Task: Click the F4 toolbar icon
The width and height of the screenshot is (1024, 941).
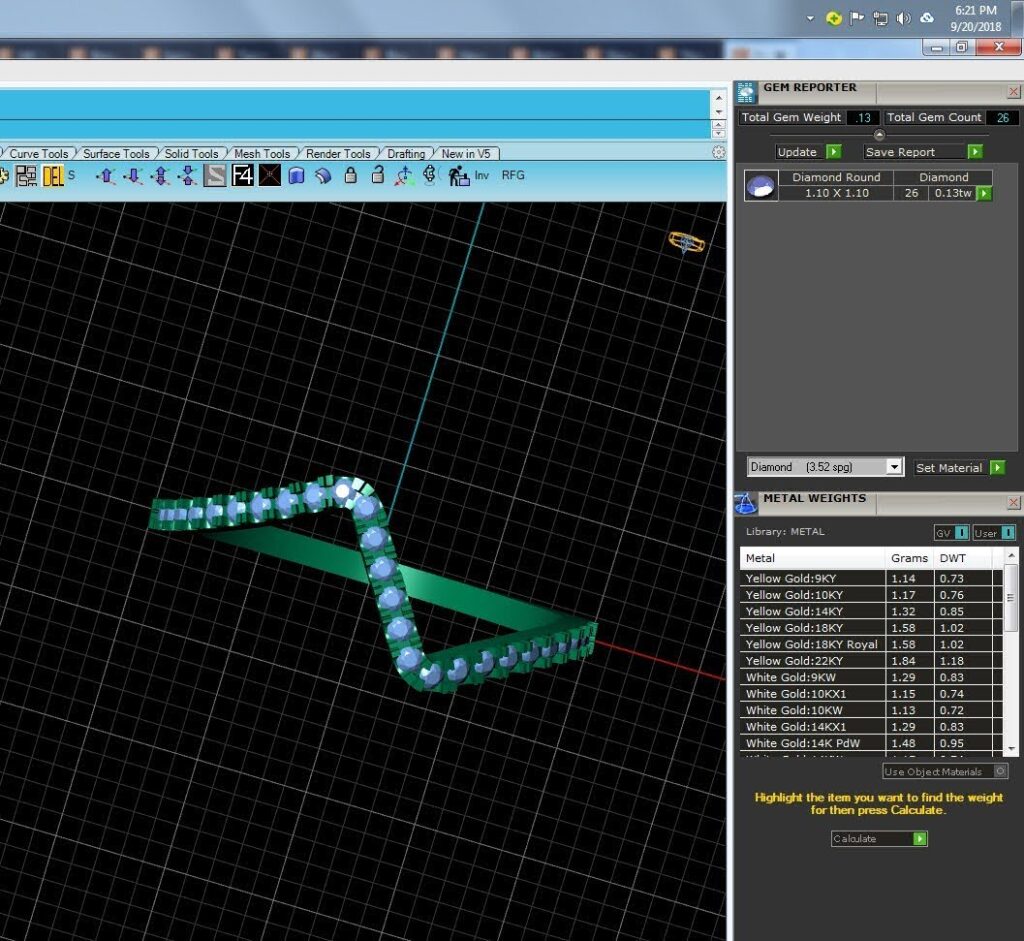Action: tap(242, 175)
